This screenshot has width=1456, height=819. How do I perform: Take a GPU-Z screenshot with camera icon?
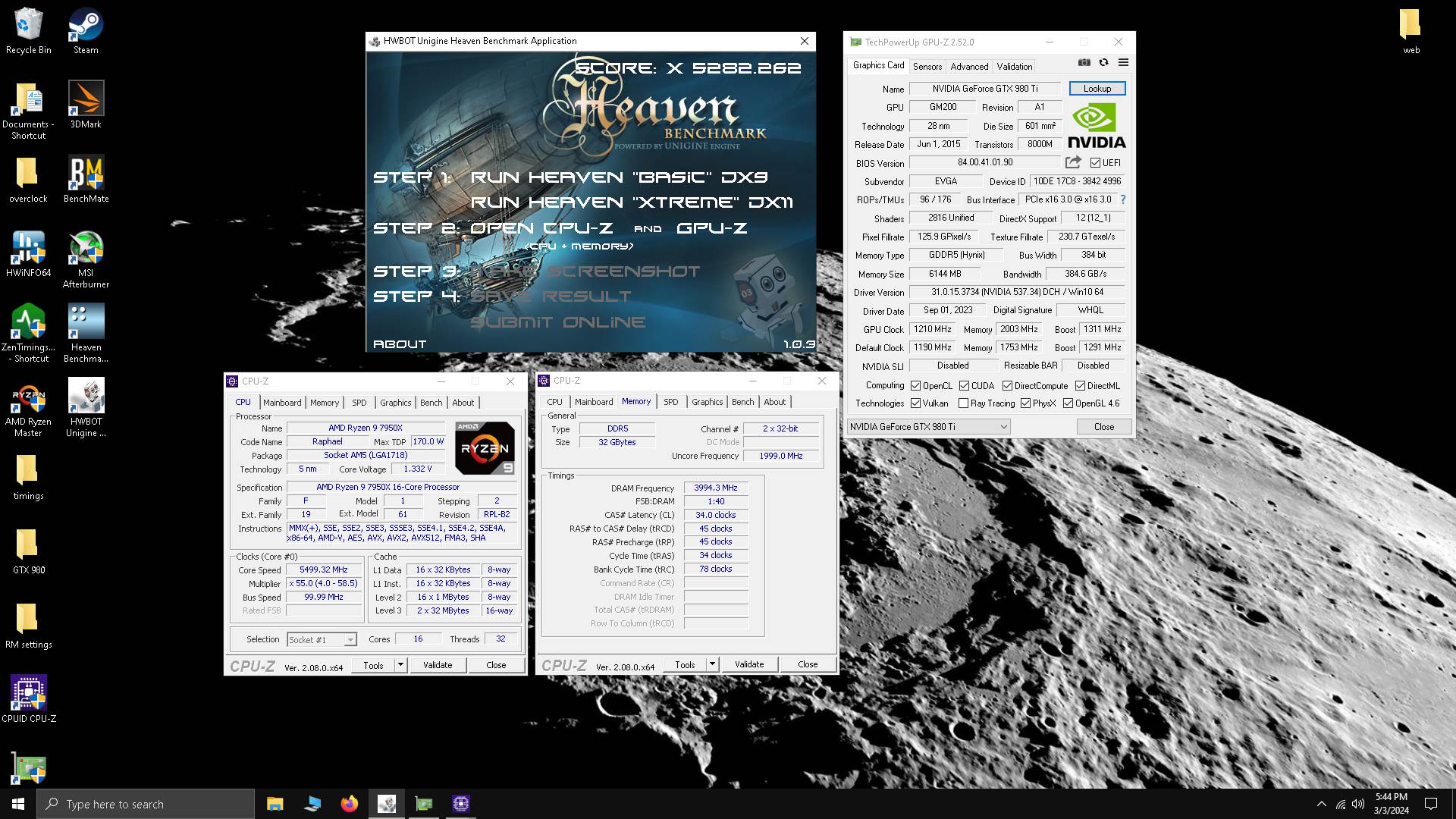click(x=1084, y=62)
